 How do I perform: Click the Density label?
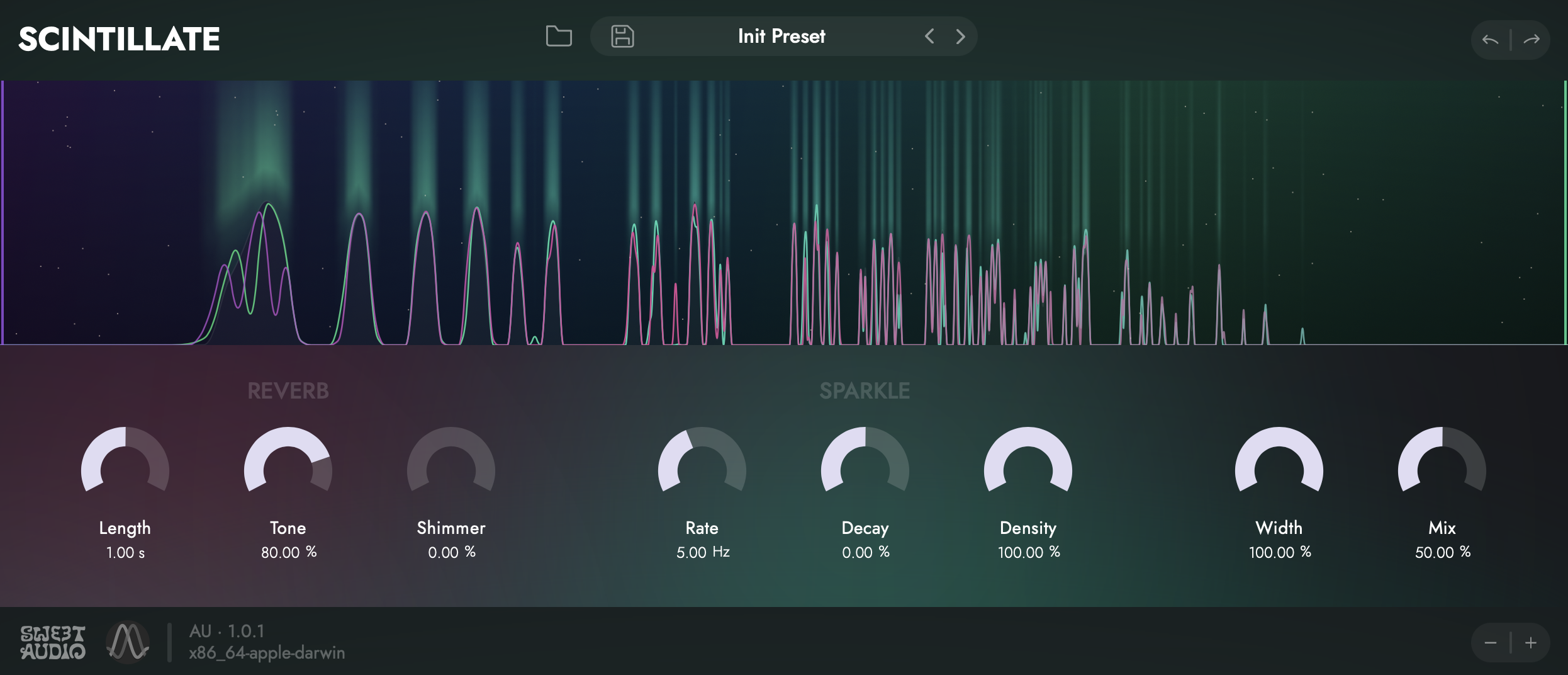pyautogui.click(x=1028, y=528)
